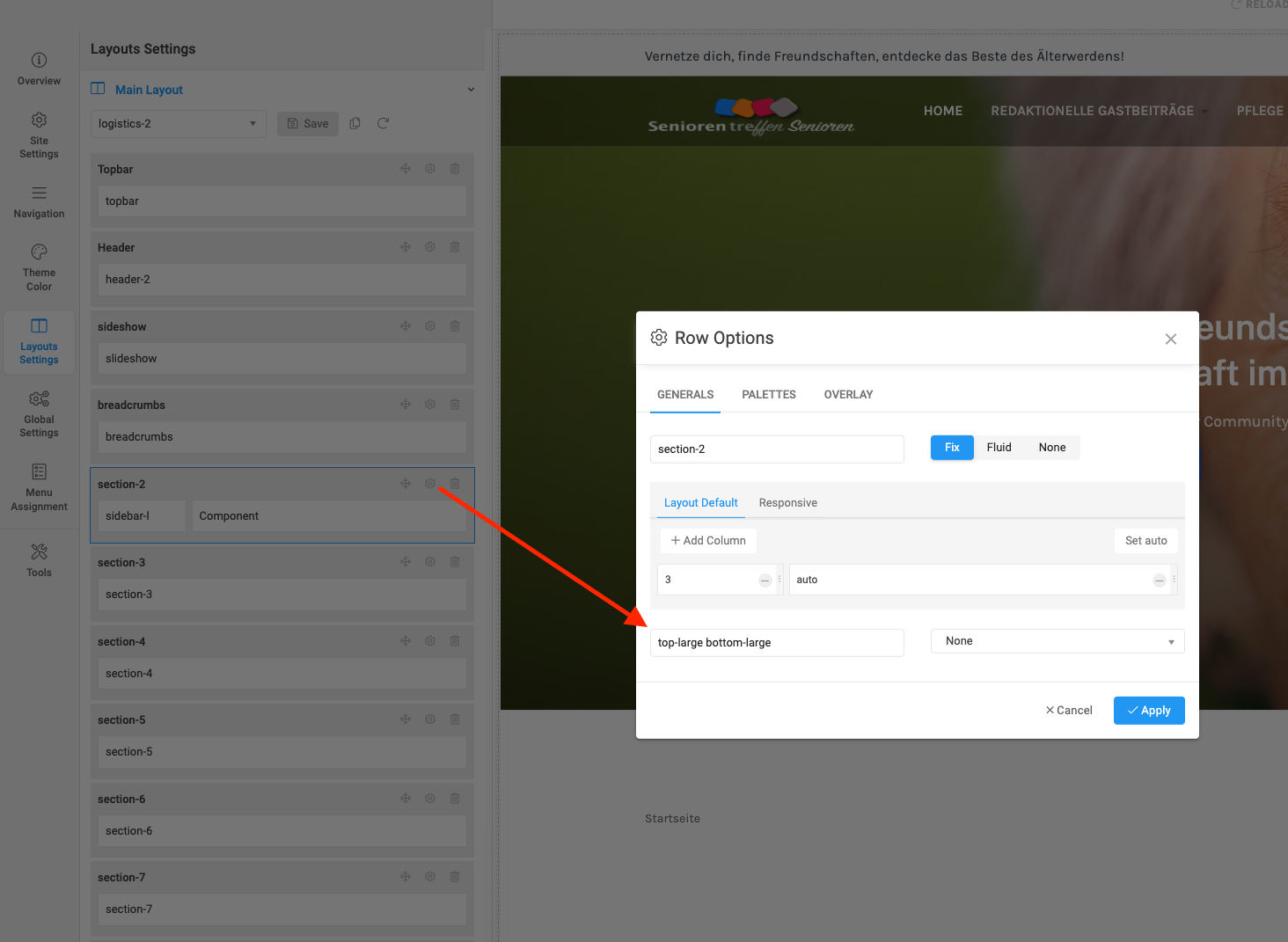Click the move handle of section-3 row
The height and width of the screenshot is (942, 1288).
pyautogui.click(x=406, y=562)
